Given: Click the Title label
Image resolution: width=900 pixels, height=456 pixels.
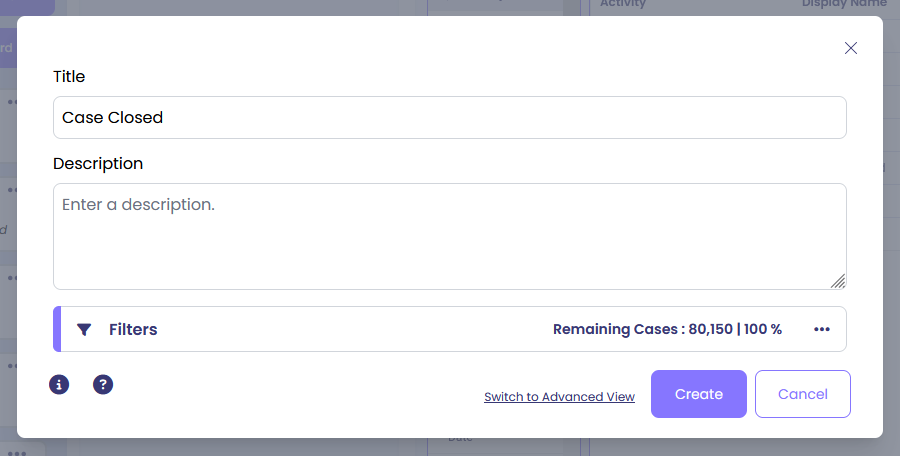Looking at the screenshot, I should [x=69, y=76].
